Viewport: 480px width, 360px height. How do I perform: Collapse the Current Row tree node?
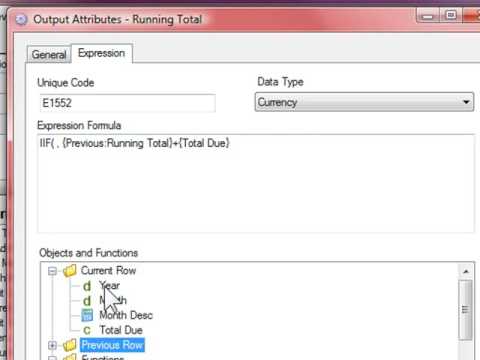[52, 271]
